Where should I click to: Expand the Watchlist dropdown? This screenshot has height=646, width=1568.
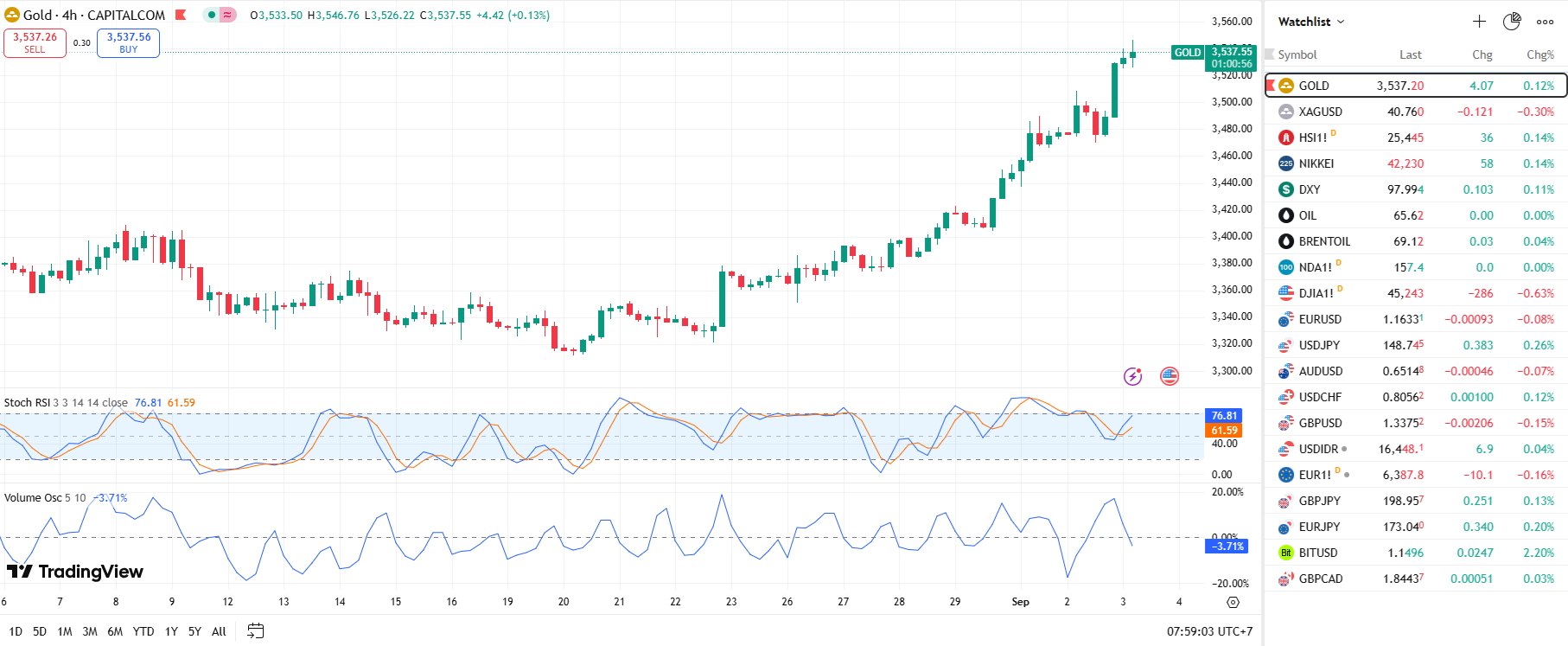click(1311, 22)
